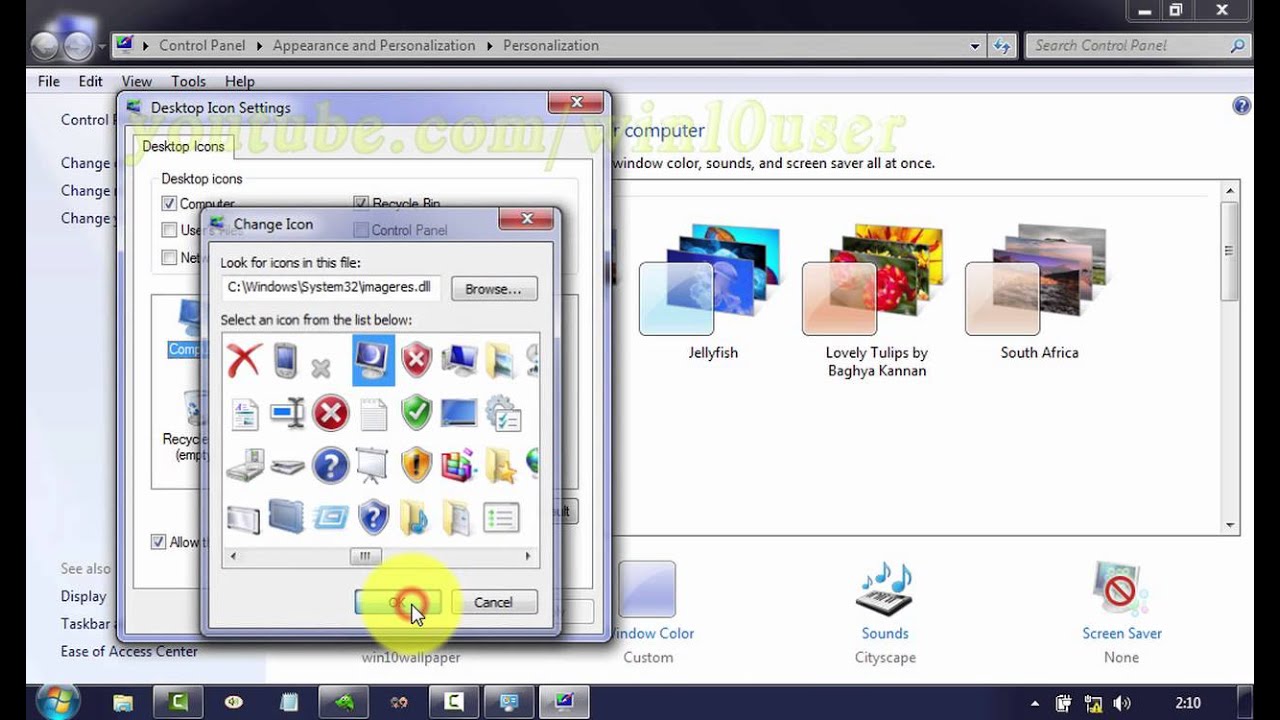The width and height of the screenshot is (1280, 720).
Task: Toggle Allow themes to change icons checkbox
Action: [x=158, y=542]
